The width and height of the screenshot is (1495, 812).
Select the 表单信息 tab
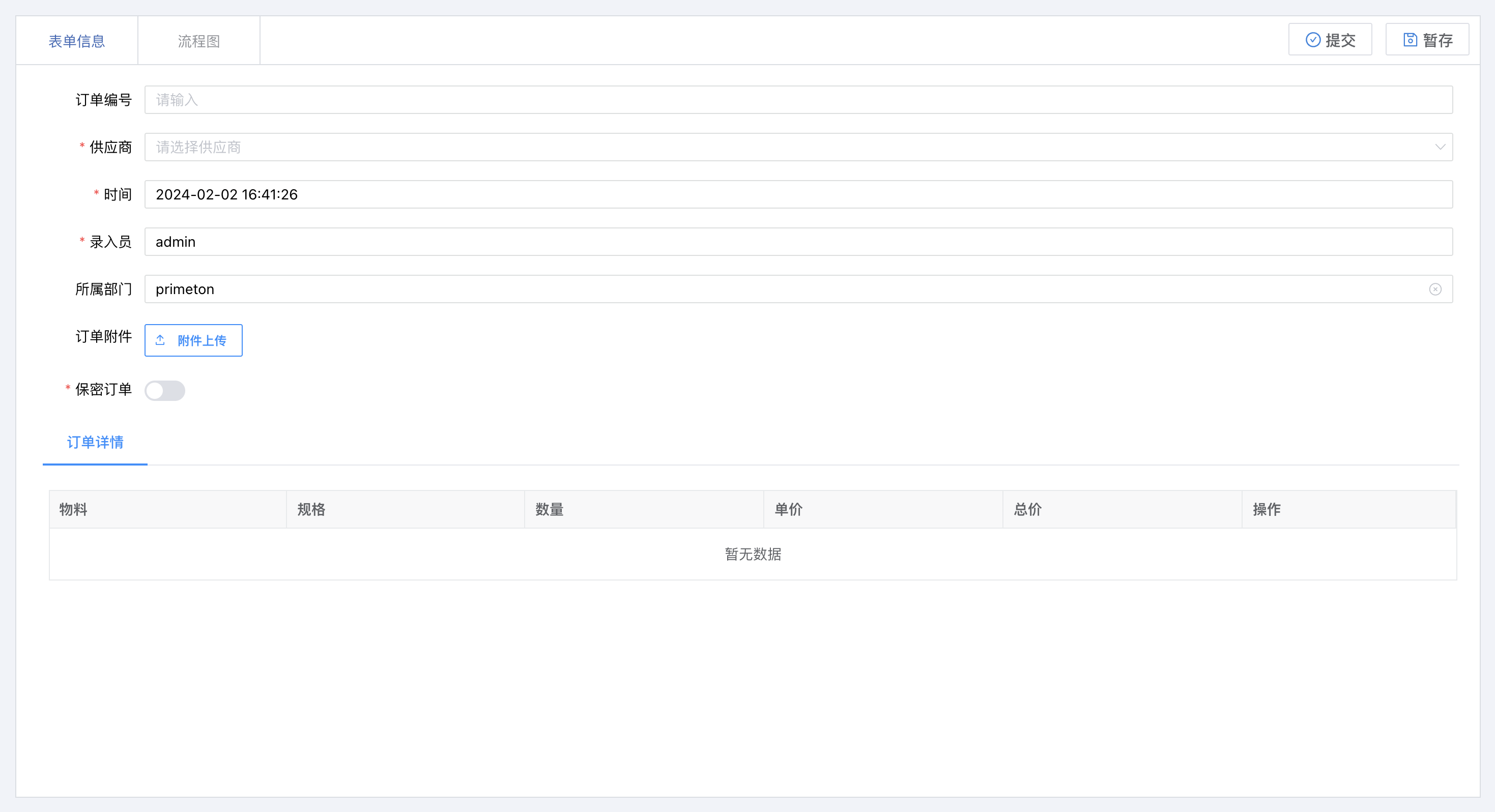pyautogui.click(x=77, y=41)
